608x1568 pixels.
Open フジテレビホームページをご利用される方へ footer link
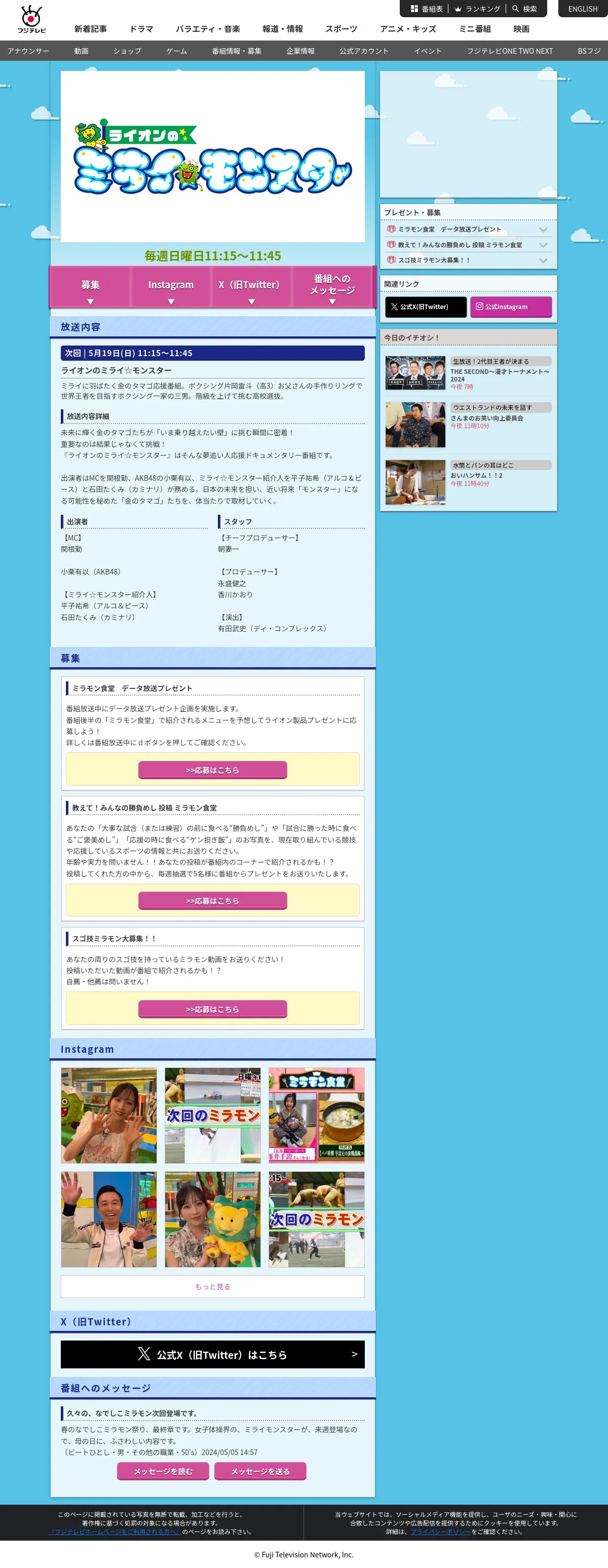pyautogui.click(x=116, y=1532)
